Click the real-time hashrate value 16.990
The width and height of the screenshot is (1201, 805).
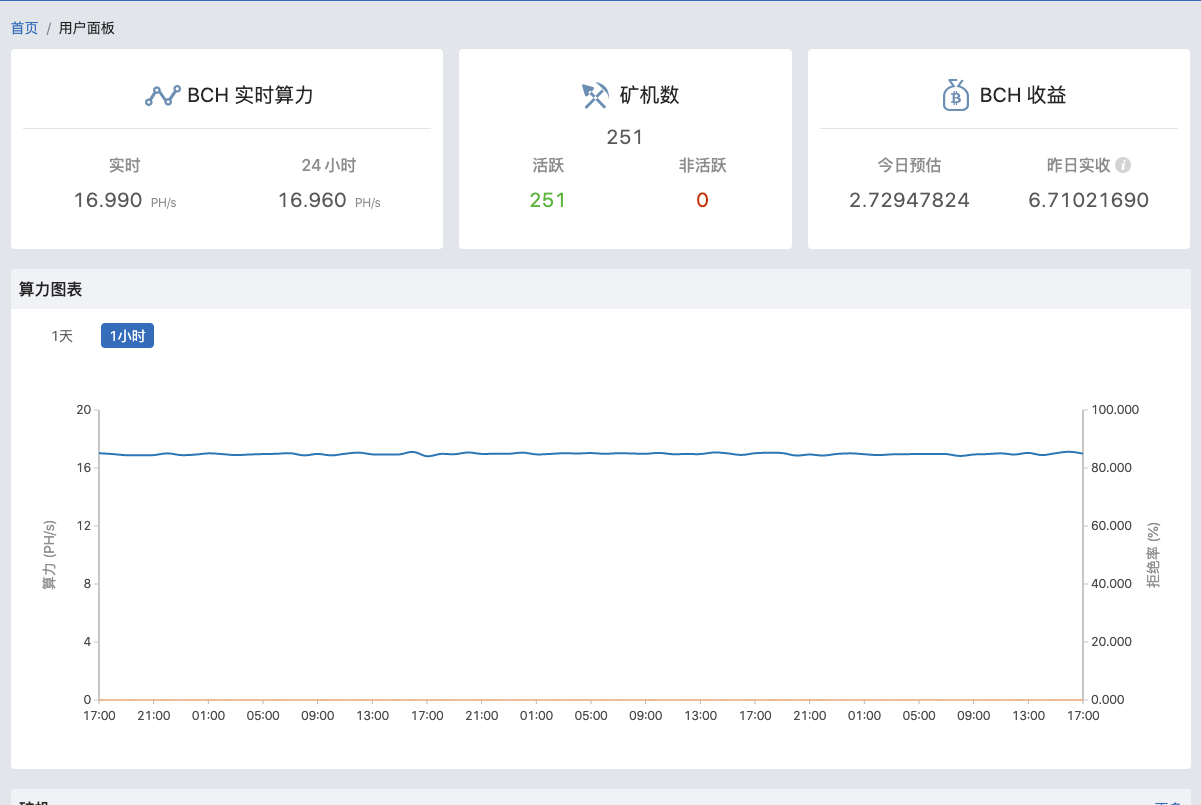[108, 200]
